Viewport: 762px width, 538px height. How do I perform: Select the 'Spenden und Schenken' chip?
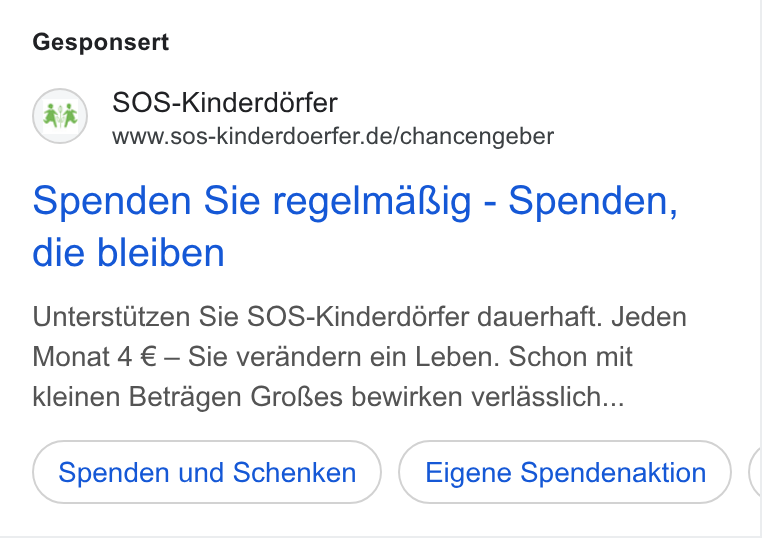207,472
